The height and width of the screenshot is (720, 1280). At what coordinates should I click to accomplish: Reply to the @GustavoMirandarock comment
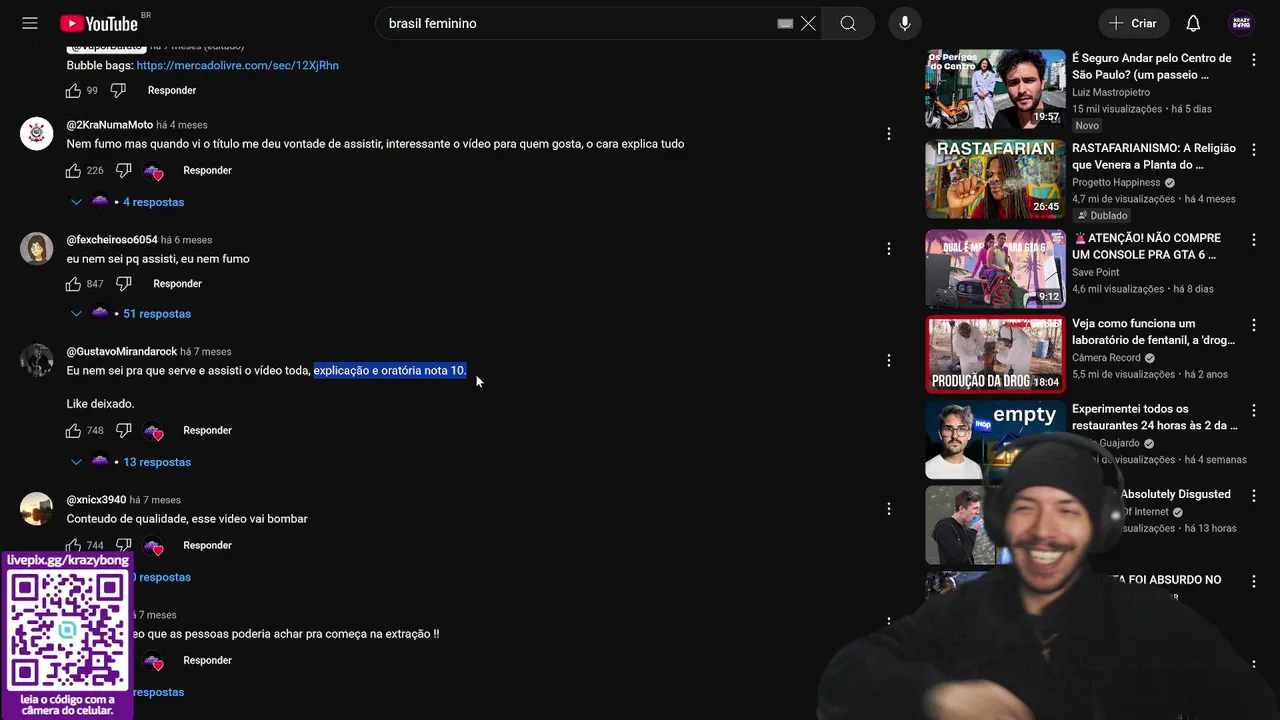coord(207,431)
